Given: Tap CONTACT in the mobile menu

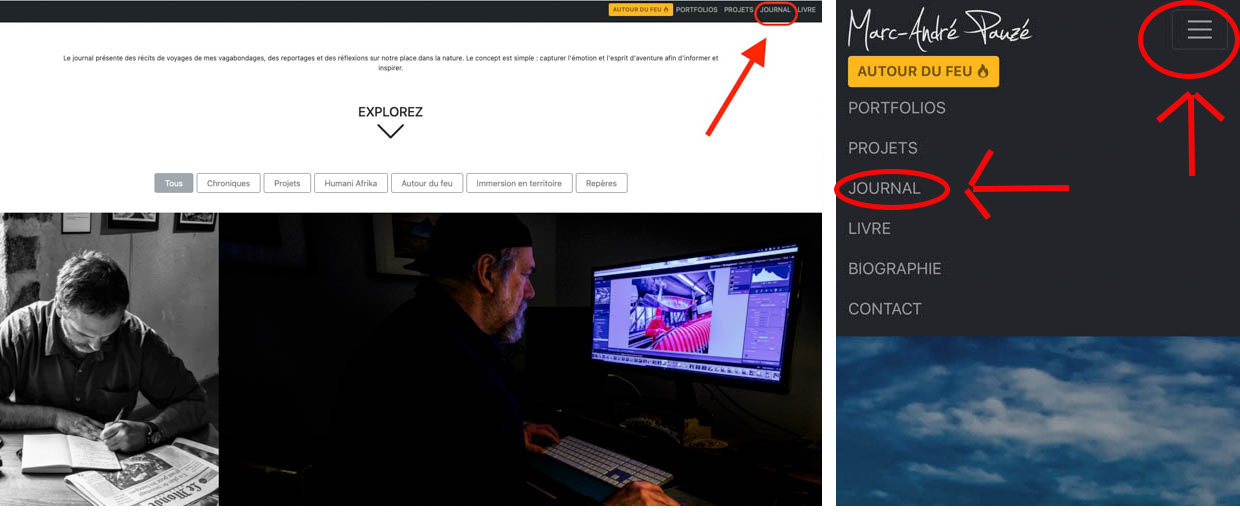Looking at the screenshot, I should point(884,309).
